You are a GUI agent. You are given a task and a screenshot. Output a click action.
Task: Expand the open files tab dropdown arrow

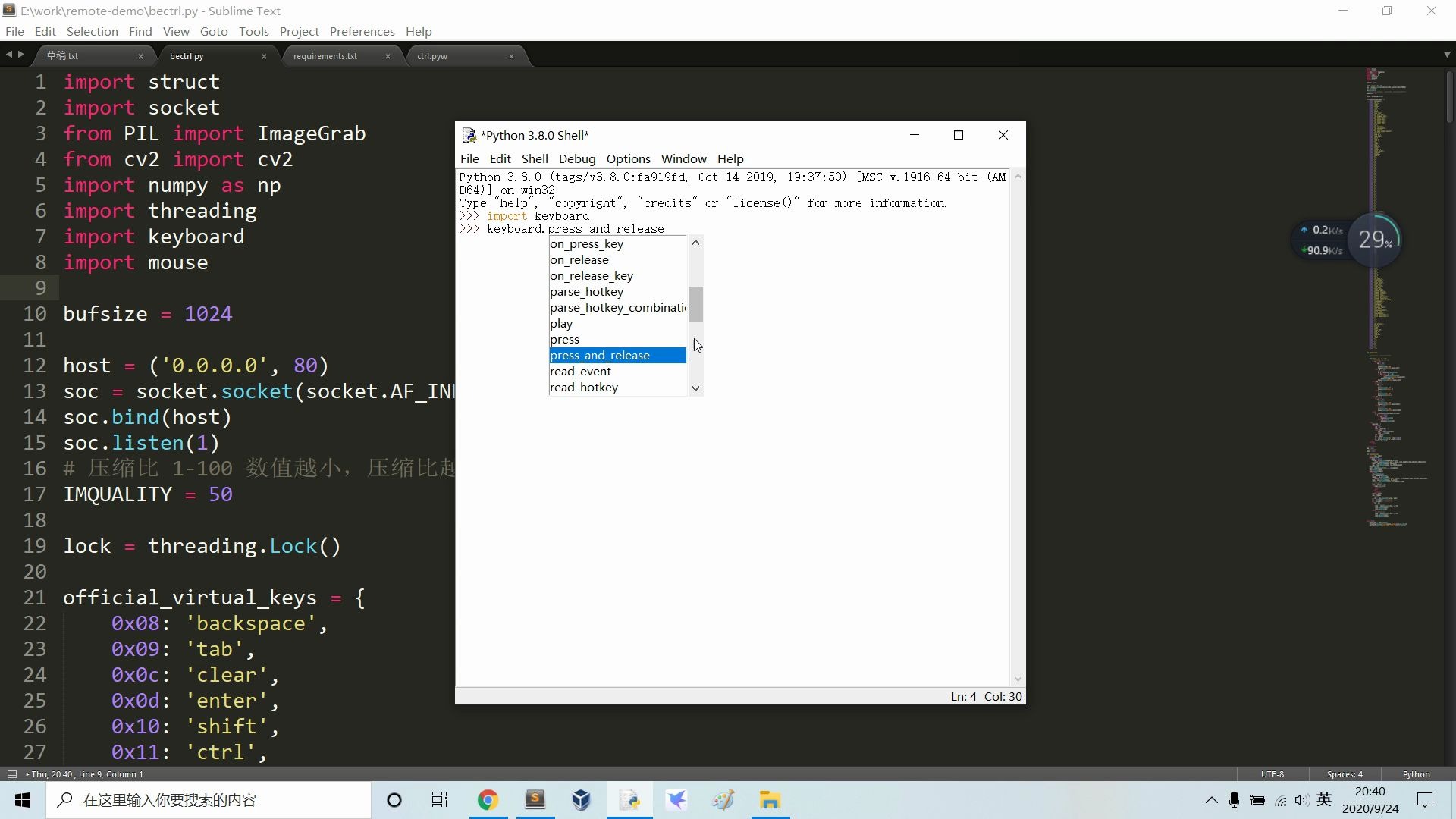(1446, 55)
